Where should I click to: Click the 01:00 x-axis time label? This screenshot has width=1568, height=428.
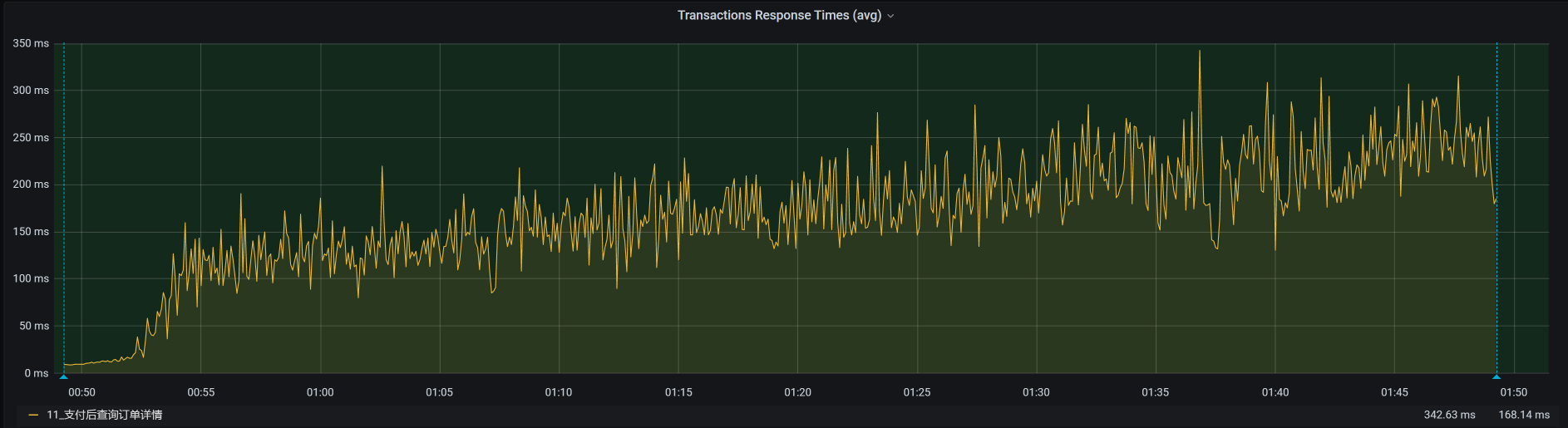(320, 392)
